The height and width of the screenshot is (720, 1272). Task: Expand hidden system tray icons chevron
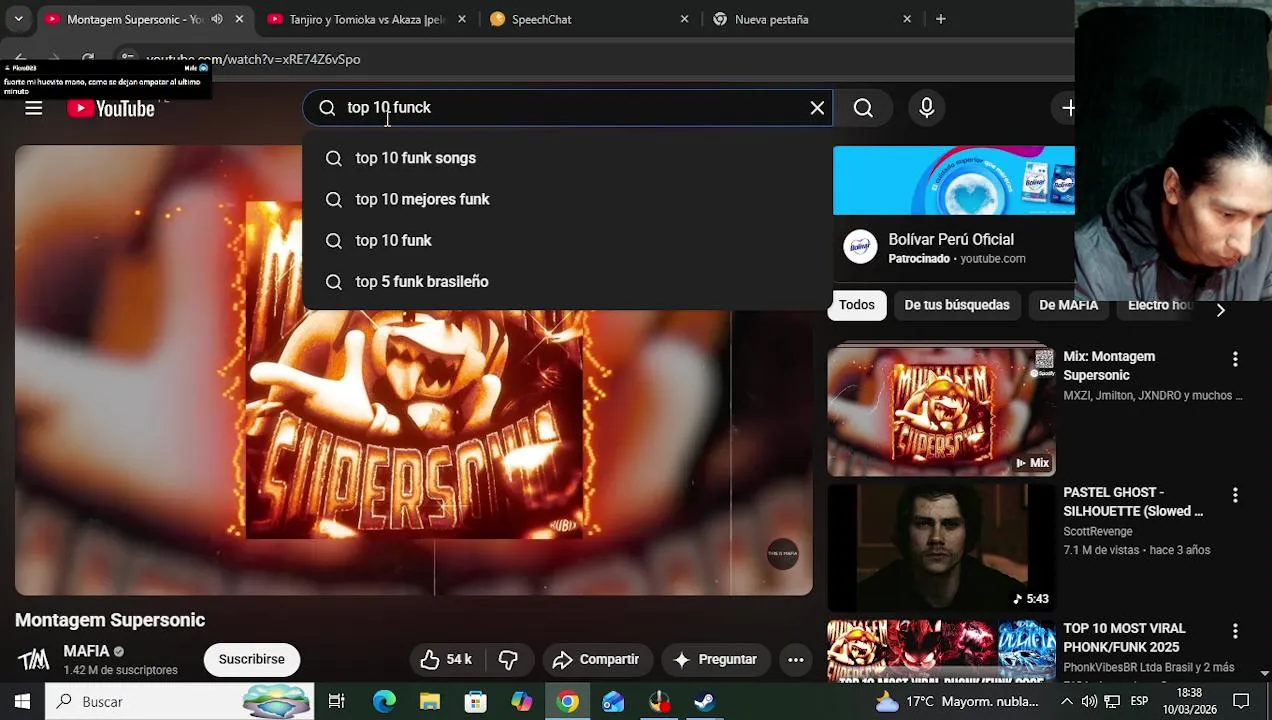pyautogui.click(x=1067, y=701)
